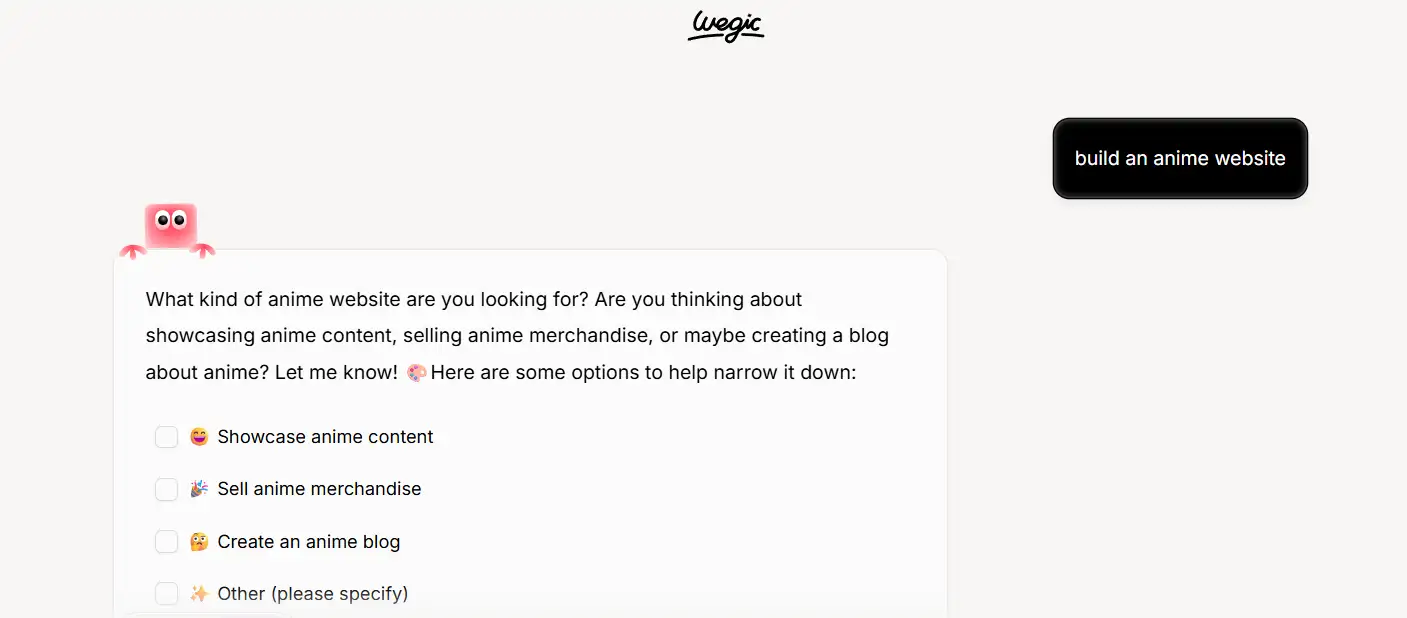The image size is (1407, 618).
Task: Click the mascot's left pink hand
Action: [132, 250]
